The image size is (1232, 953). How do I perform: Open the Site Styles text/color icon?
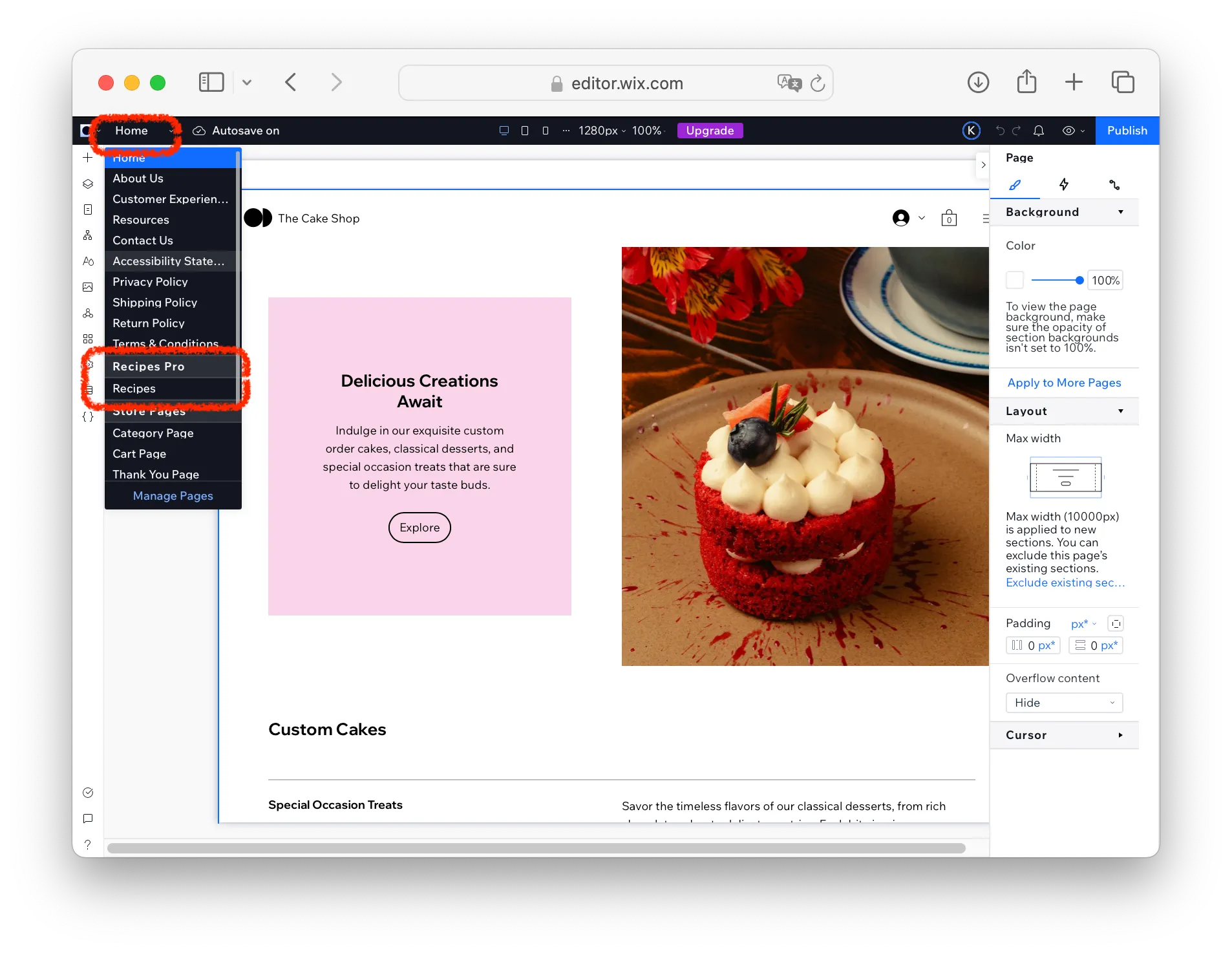coord(88,261)
